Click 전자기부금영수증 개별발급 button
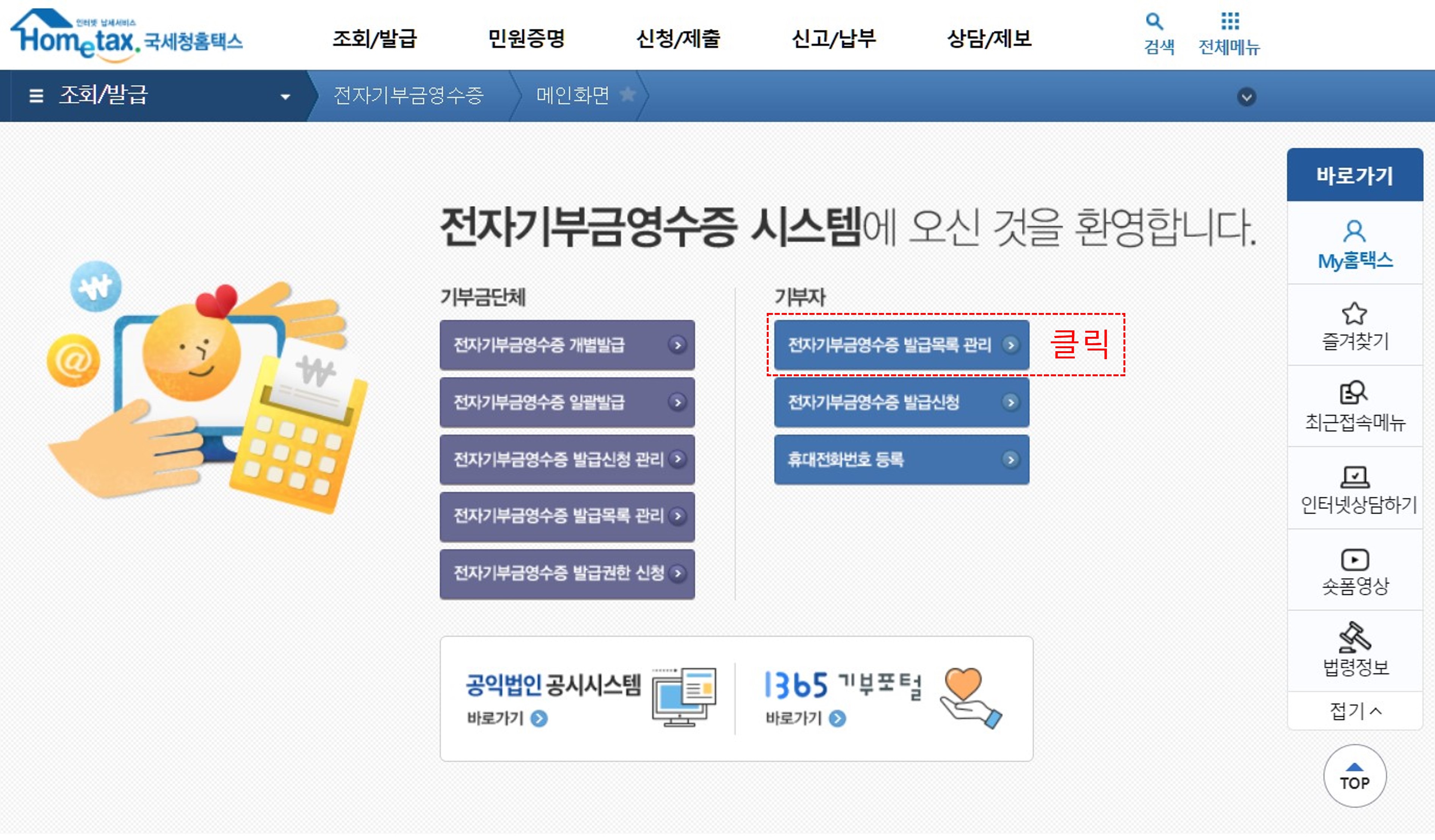Screen dimensions: 1435x840 point(567,345)
